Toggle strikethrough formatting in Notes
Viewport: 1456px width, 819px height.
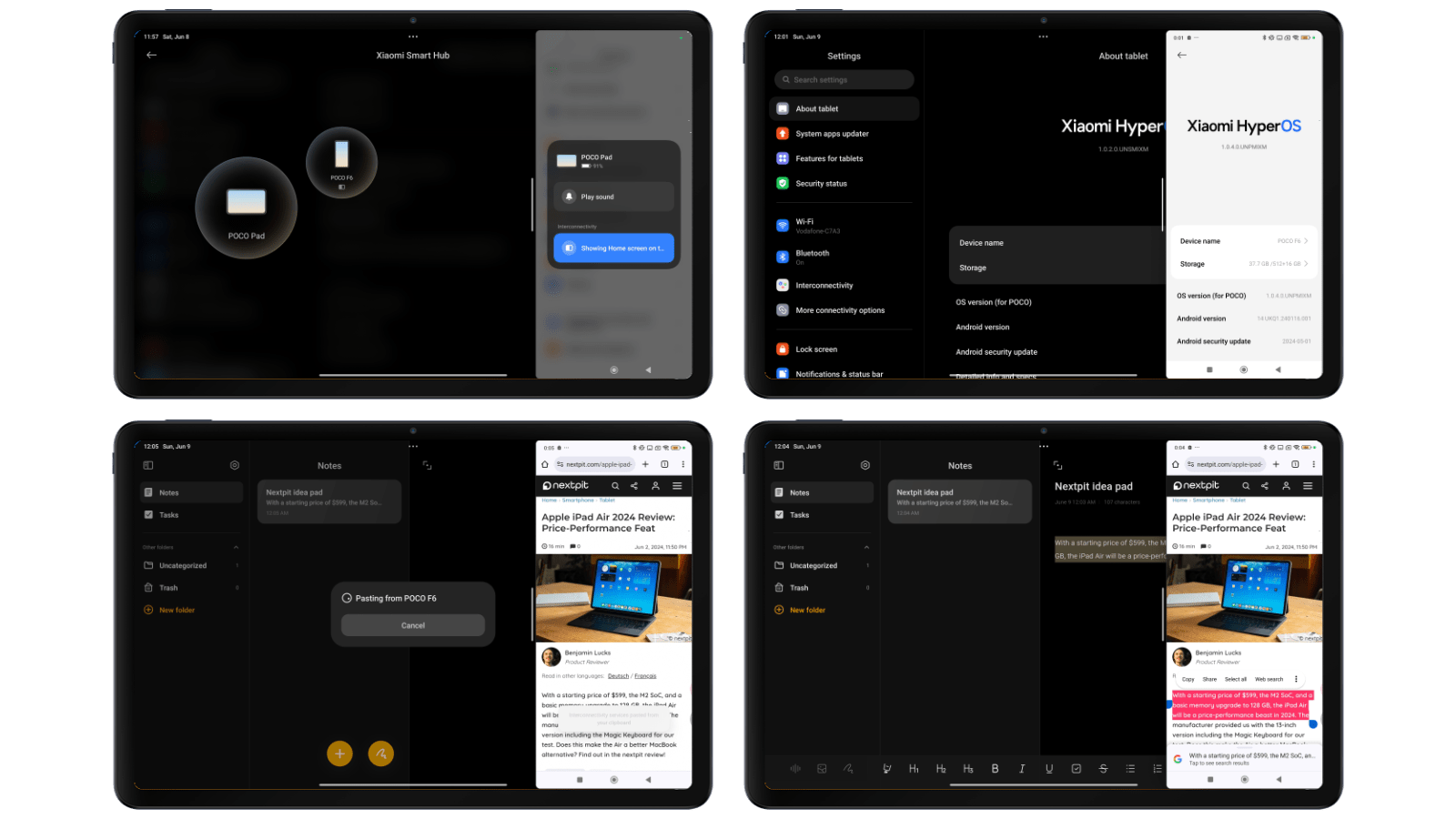[x=1104, y=769]
